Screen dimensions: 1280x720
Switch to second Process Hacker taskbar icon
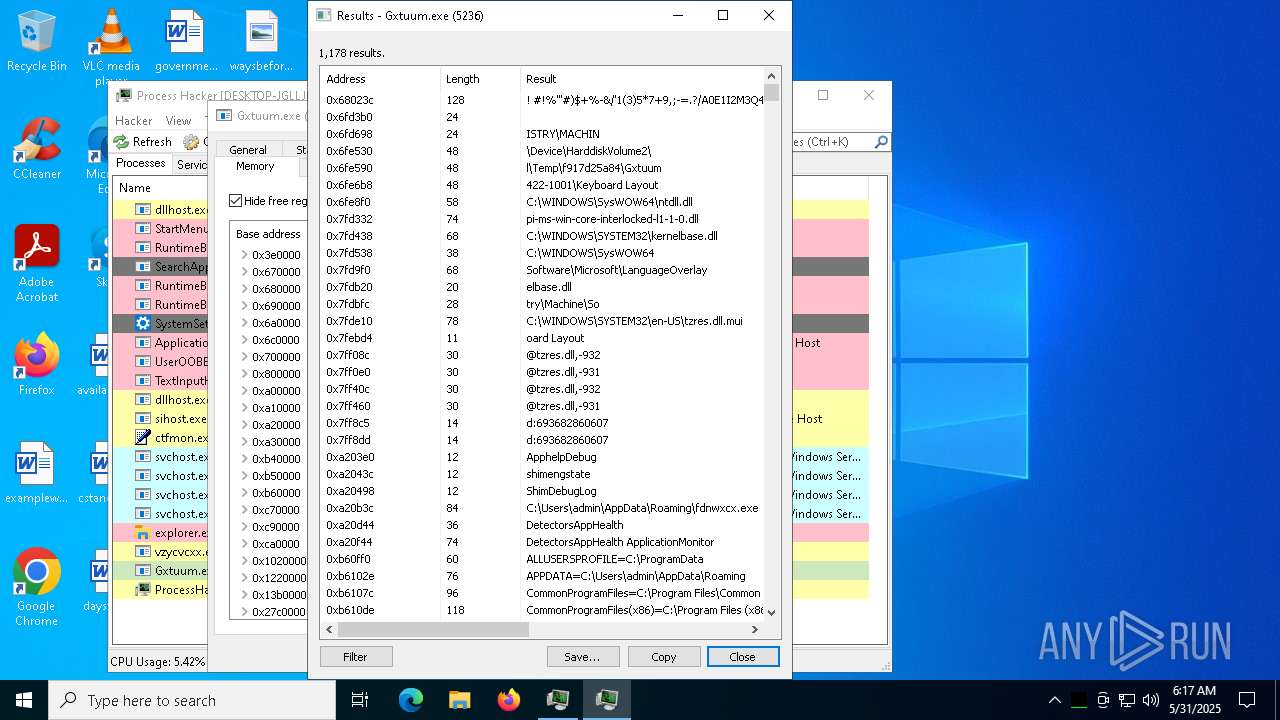click(607, 700)
